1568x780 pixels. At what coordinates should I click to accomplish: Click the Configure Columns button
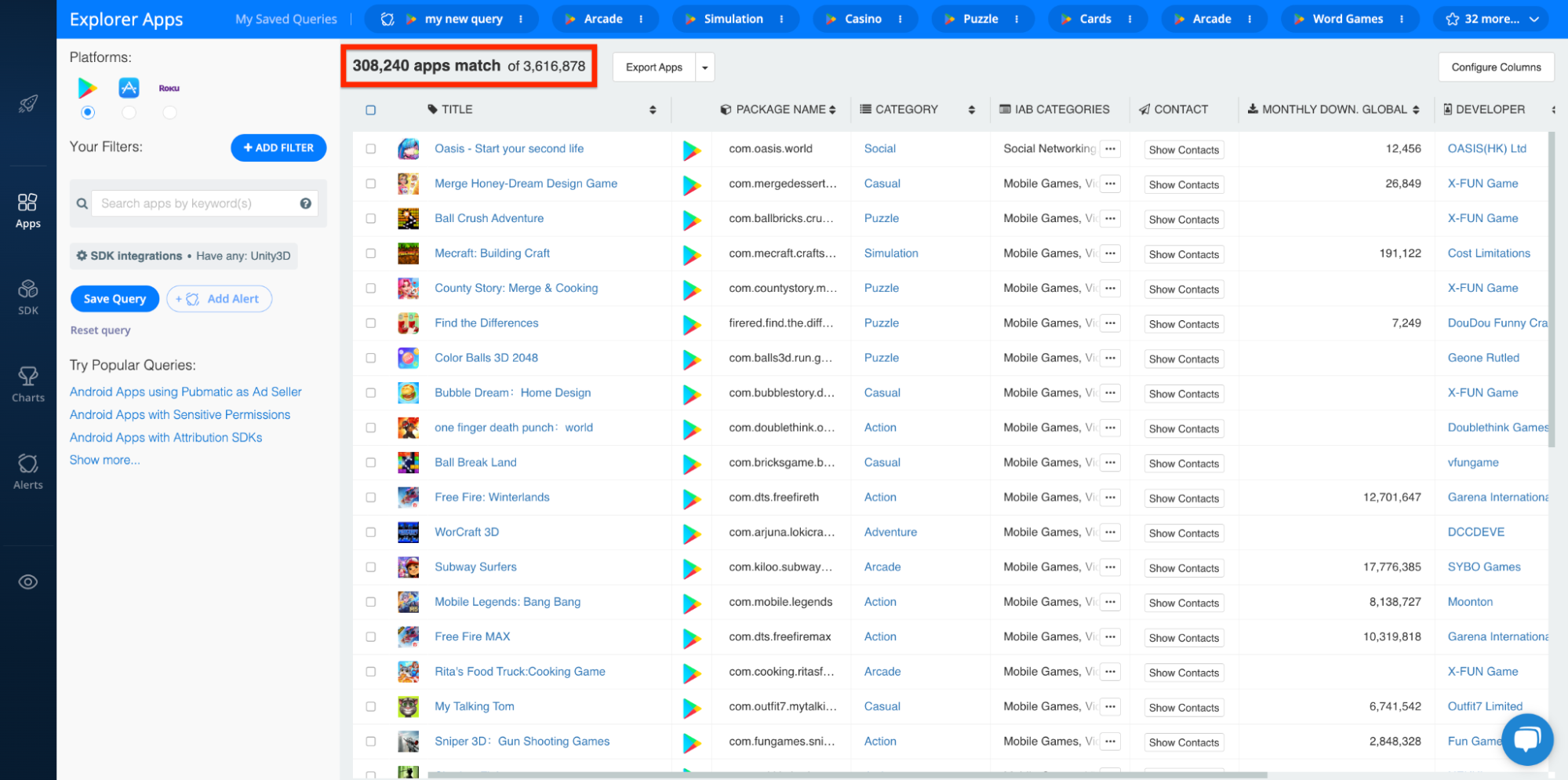1496,67
